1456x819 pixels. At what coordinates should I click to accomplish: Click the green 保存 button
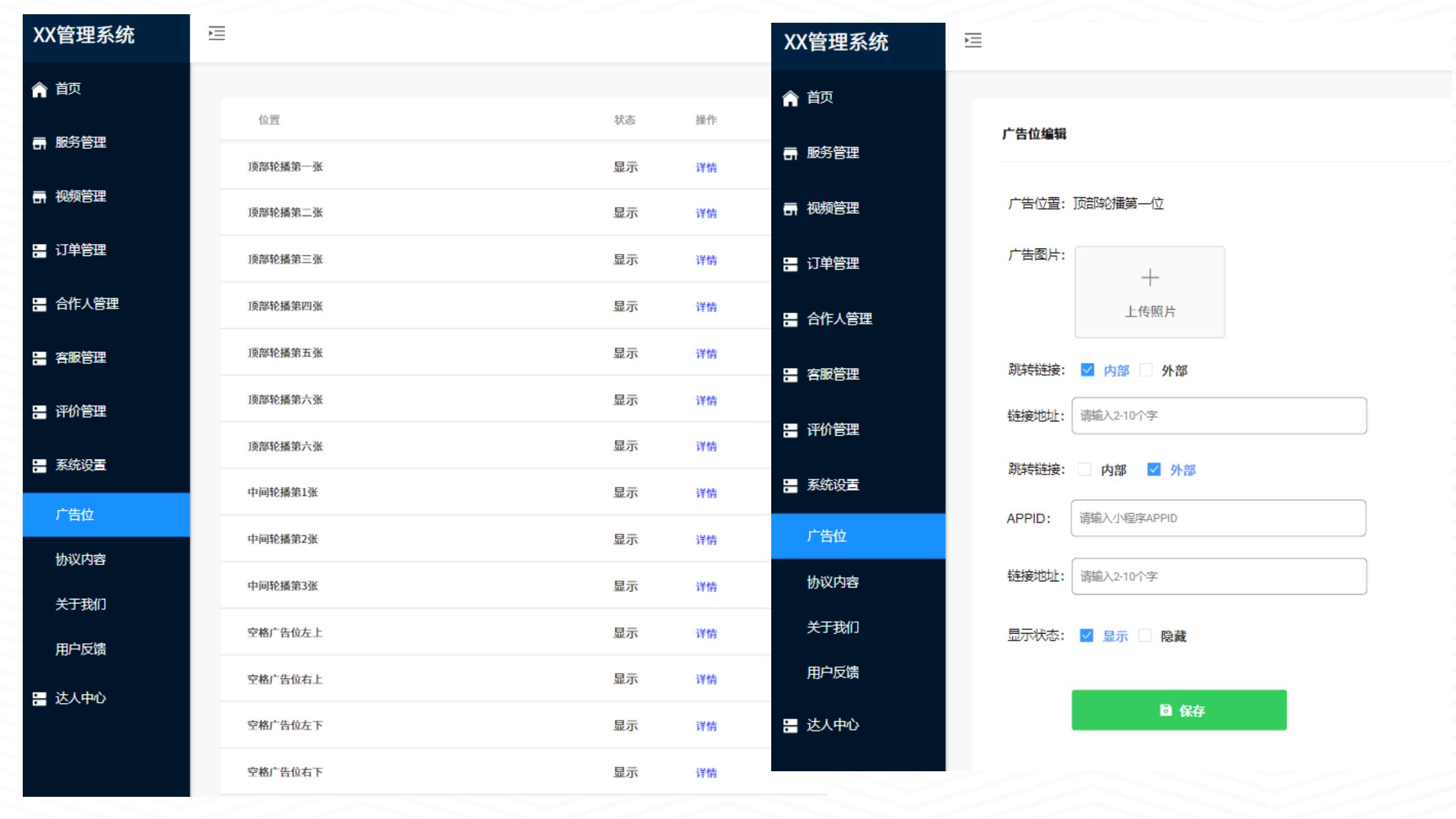click(x=1179, y=710)
